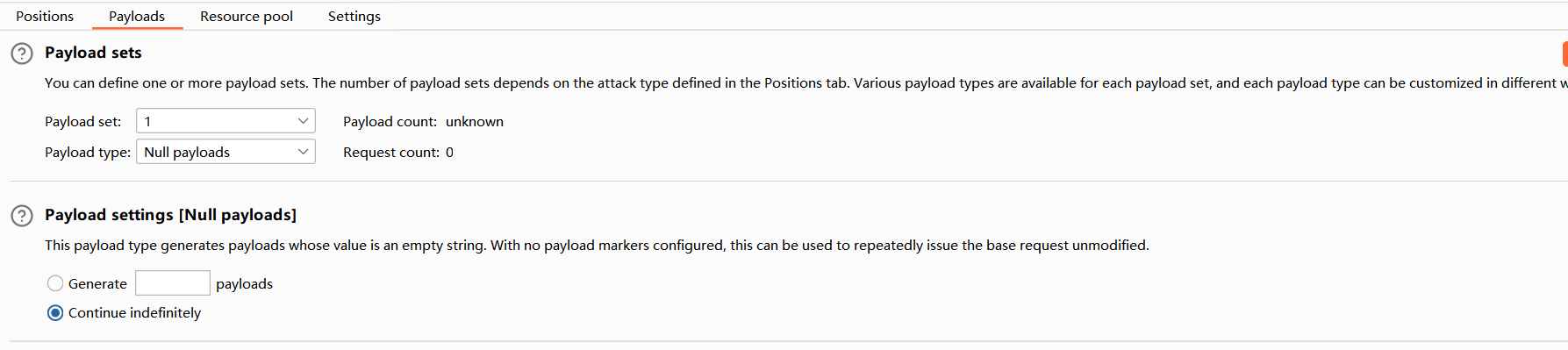
Task: Open the Payload type Null payloads dropdown
Action: coord(226,152)
